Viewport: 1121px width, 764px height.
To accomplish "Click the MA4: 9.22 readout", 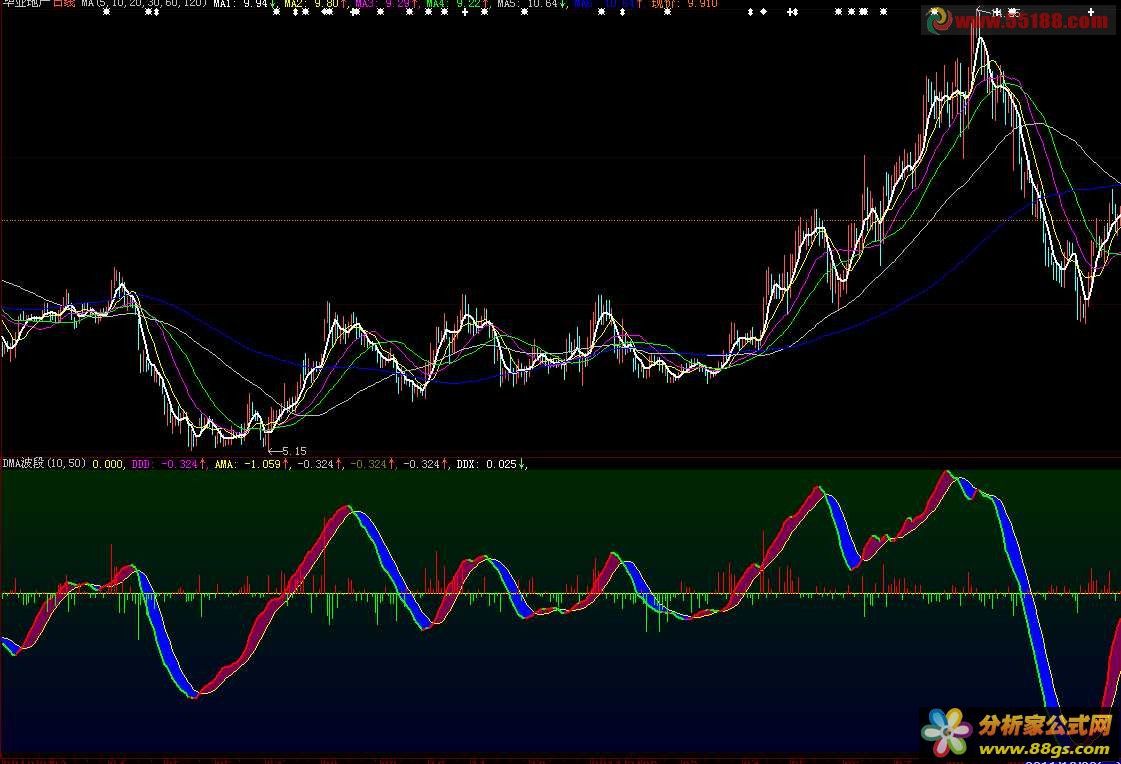I will click(x=458, y=4).
